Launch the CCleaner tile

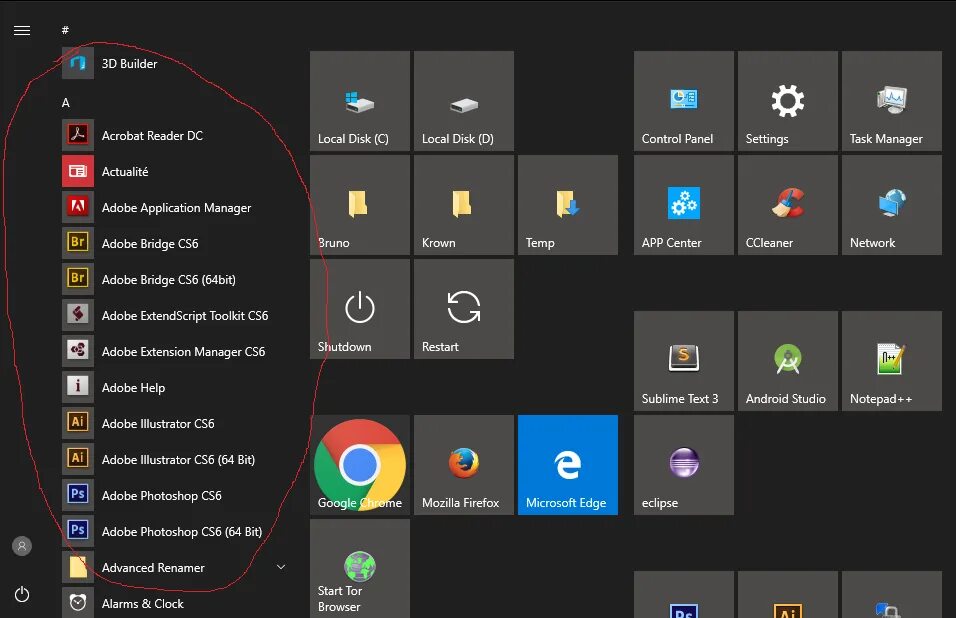[x=788, y=205]
